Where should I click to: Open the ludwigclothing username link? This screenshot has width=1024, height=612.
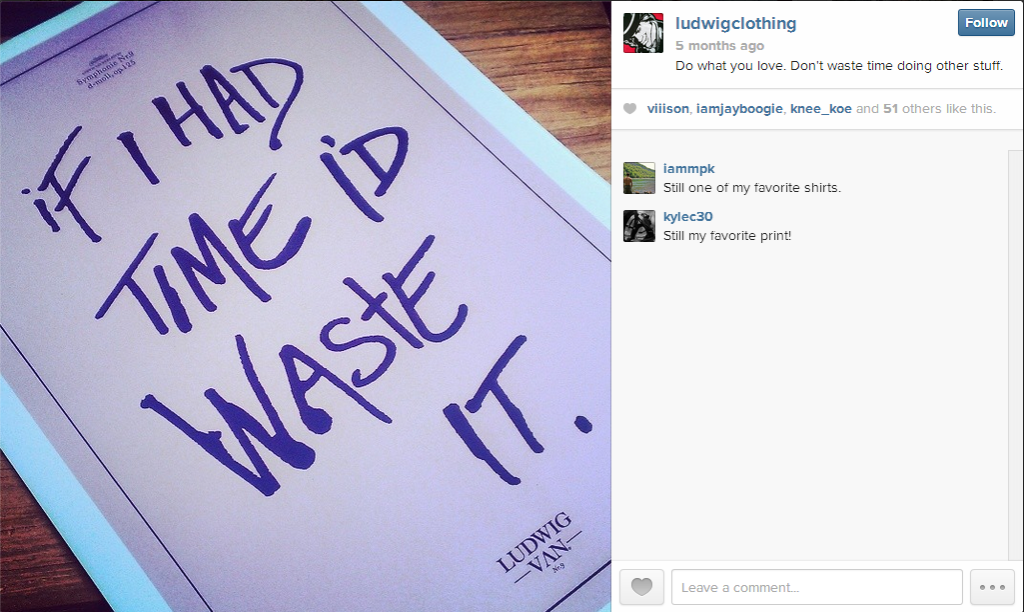[x=735, y=24]
